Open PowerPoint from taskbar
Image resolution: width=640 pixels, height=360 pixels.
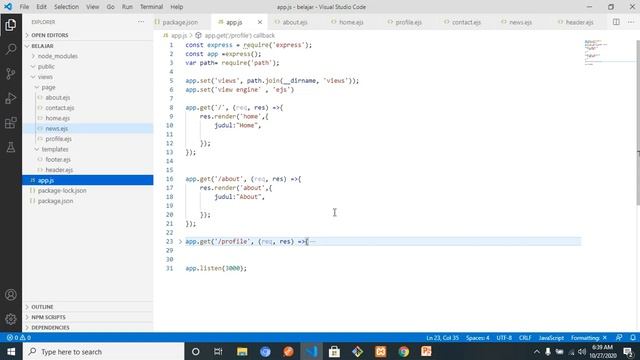(427, 351)
